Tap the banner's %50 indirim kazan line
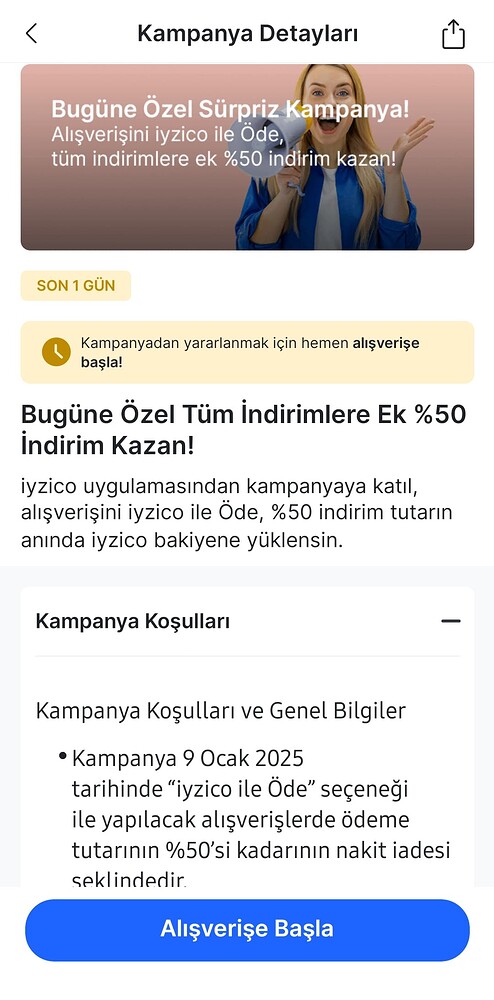Viewport: 494px width, 1000px height. point(224,159)
